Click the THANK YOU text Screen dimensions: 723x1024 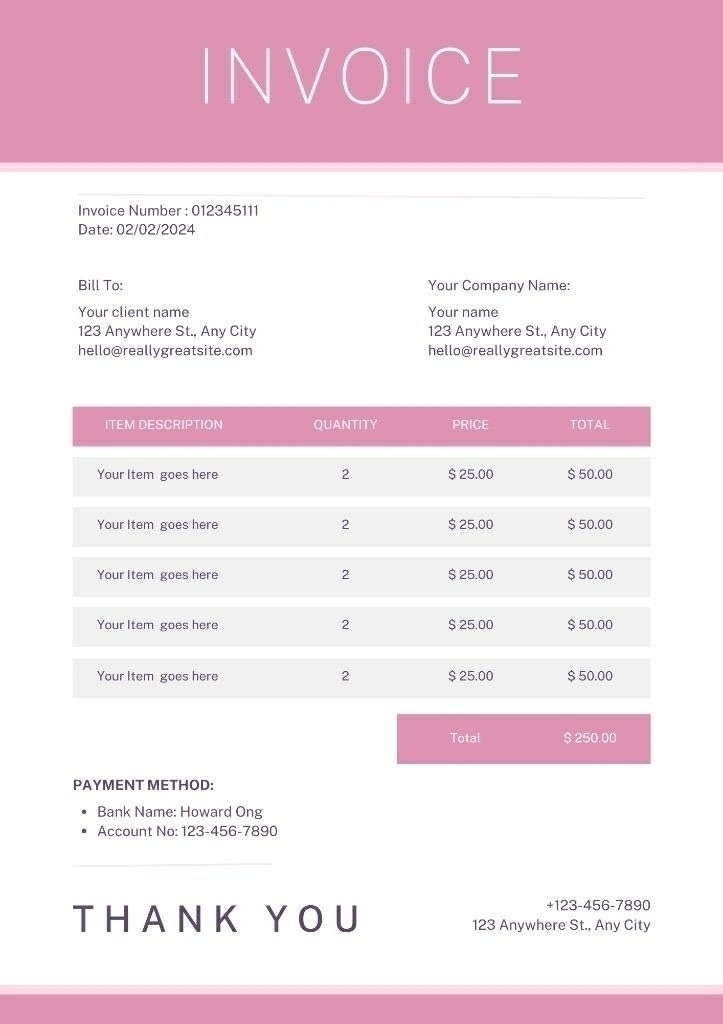pyautogui.click(x=217, y=919)
